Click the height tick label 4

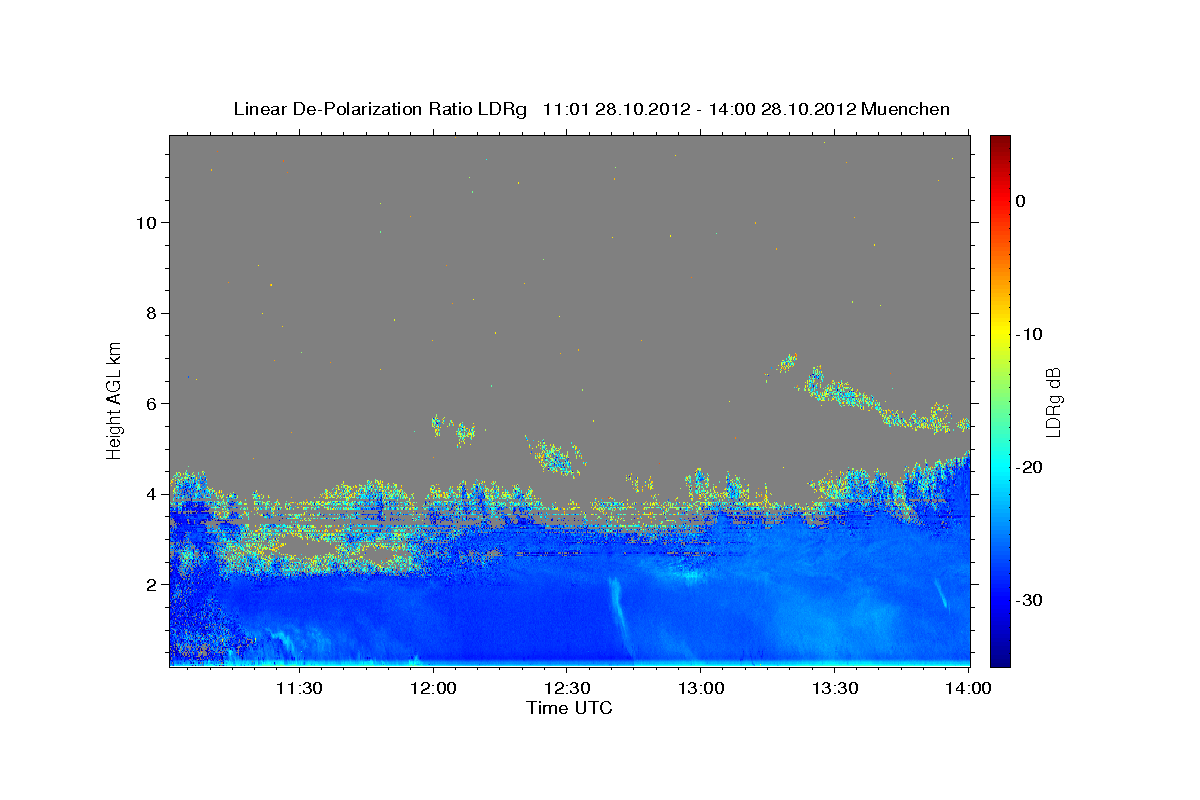pyautogui.click(x=152, y=494)
